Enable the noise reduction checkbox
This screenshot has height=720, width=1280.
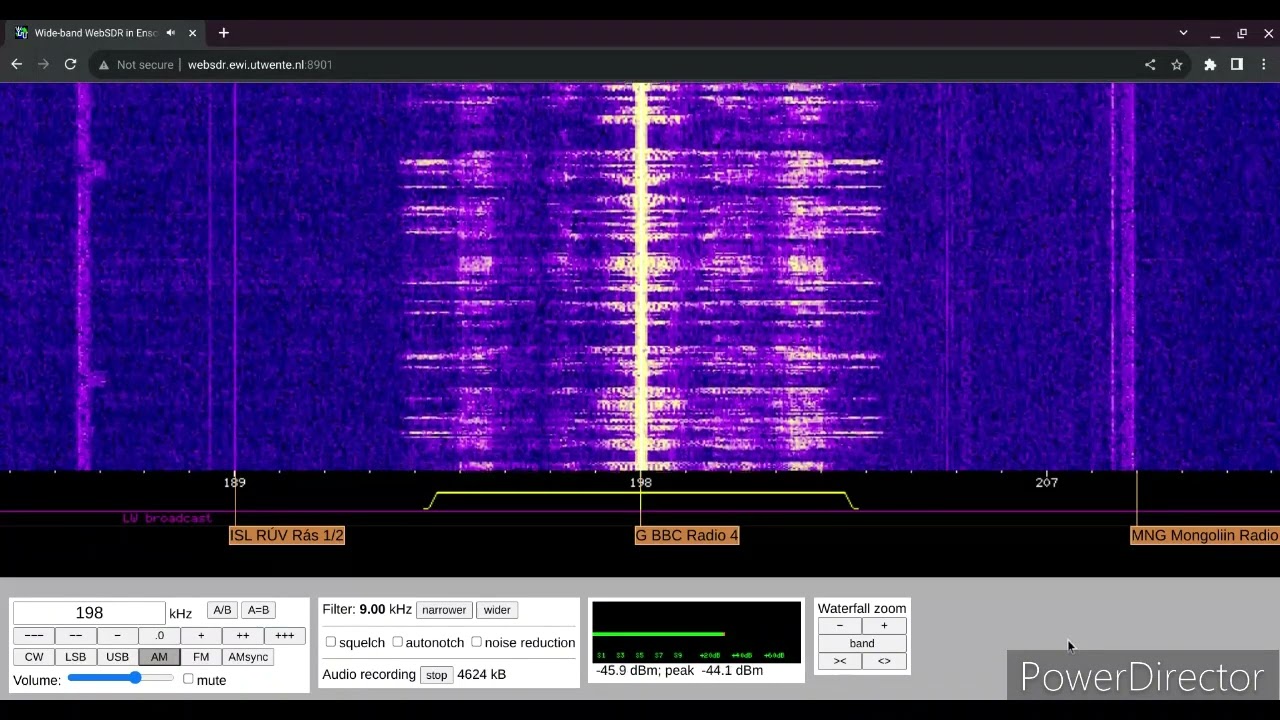click(x=476, y=642)
